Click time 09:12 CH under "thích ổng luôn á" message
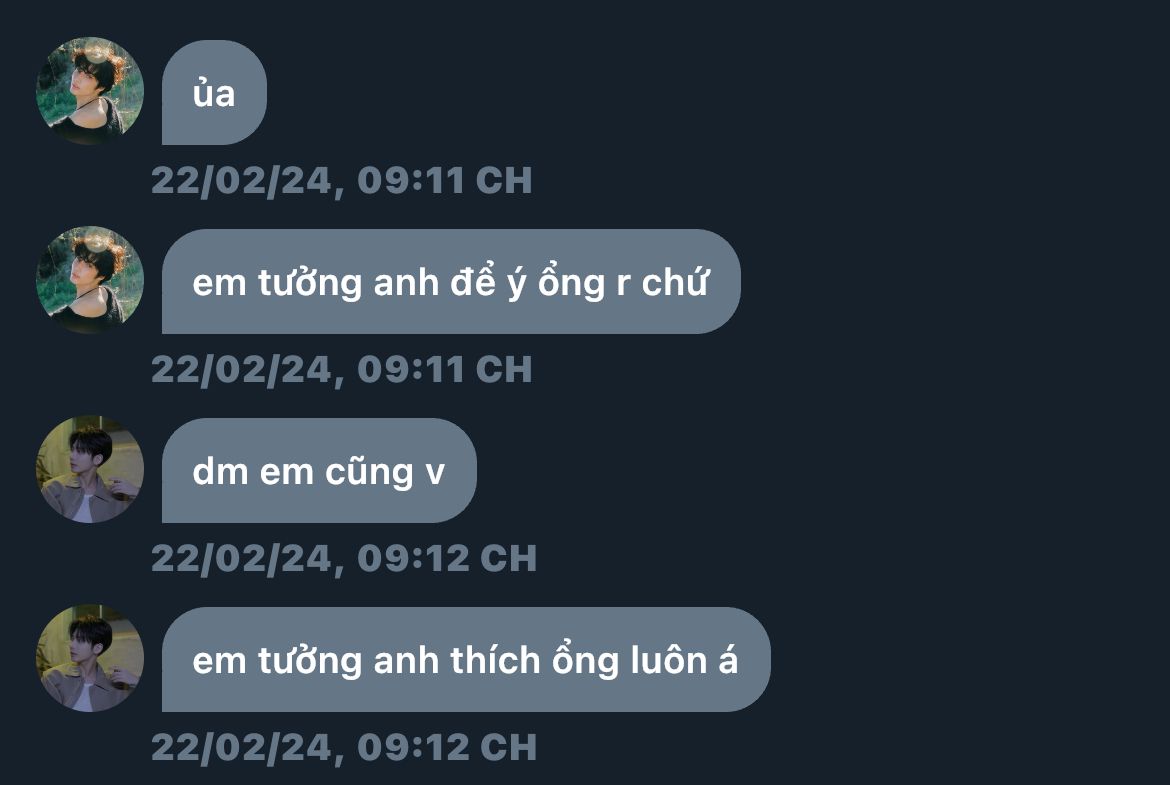The image size is (1170, 785). (447, 748)
